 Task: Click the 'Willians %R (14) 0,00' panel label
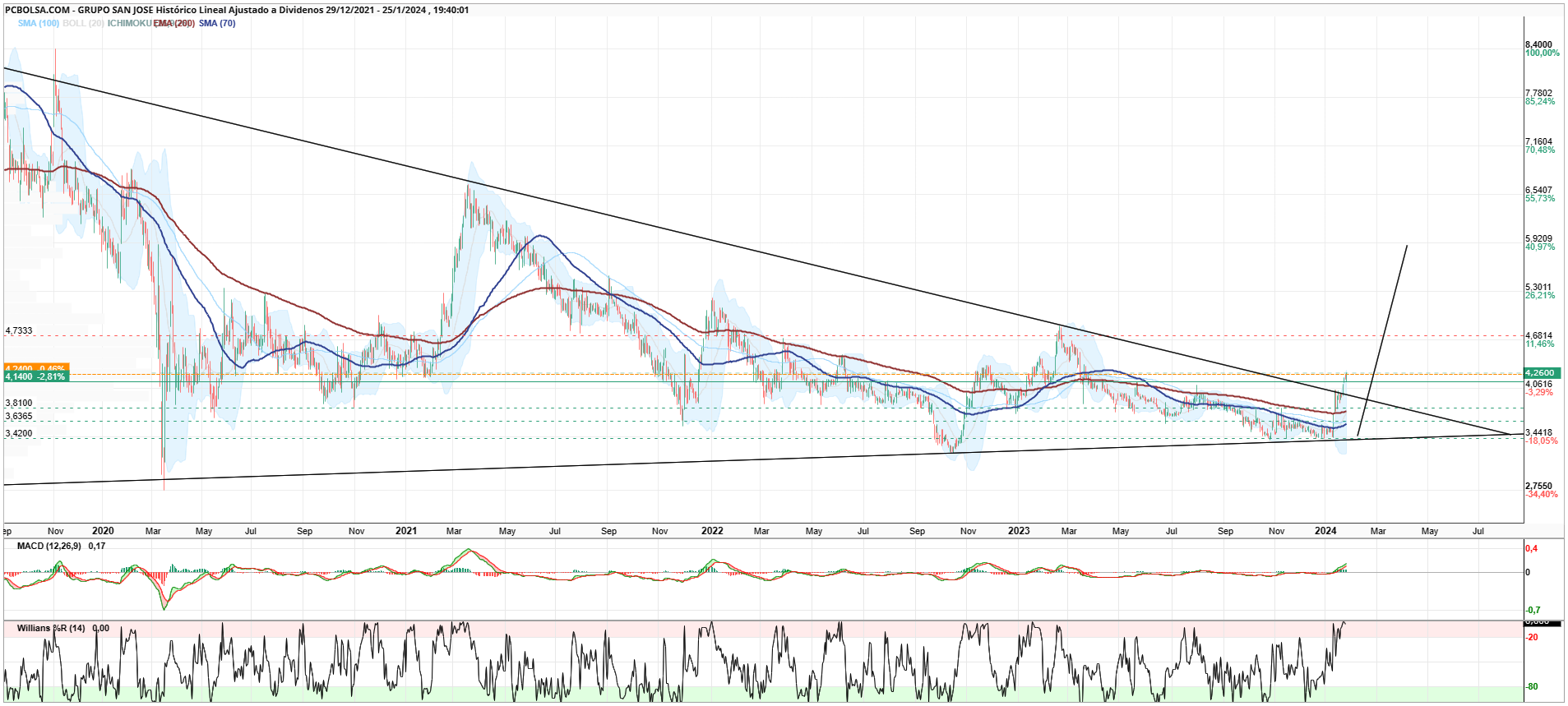[x=63, y=629]
